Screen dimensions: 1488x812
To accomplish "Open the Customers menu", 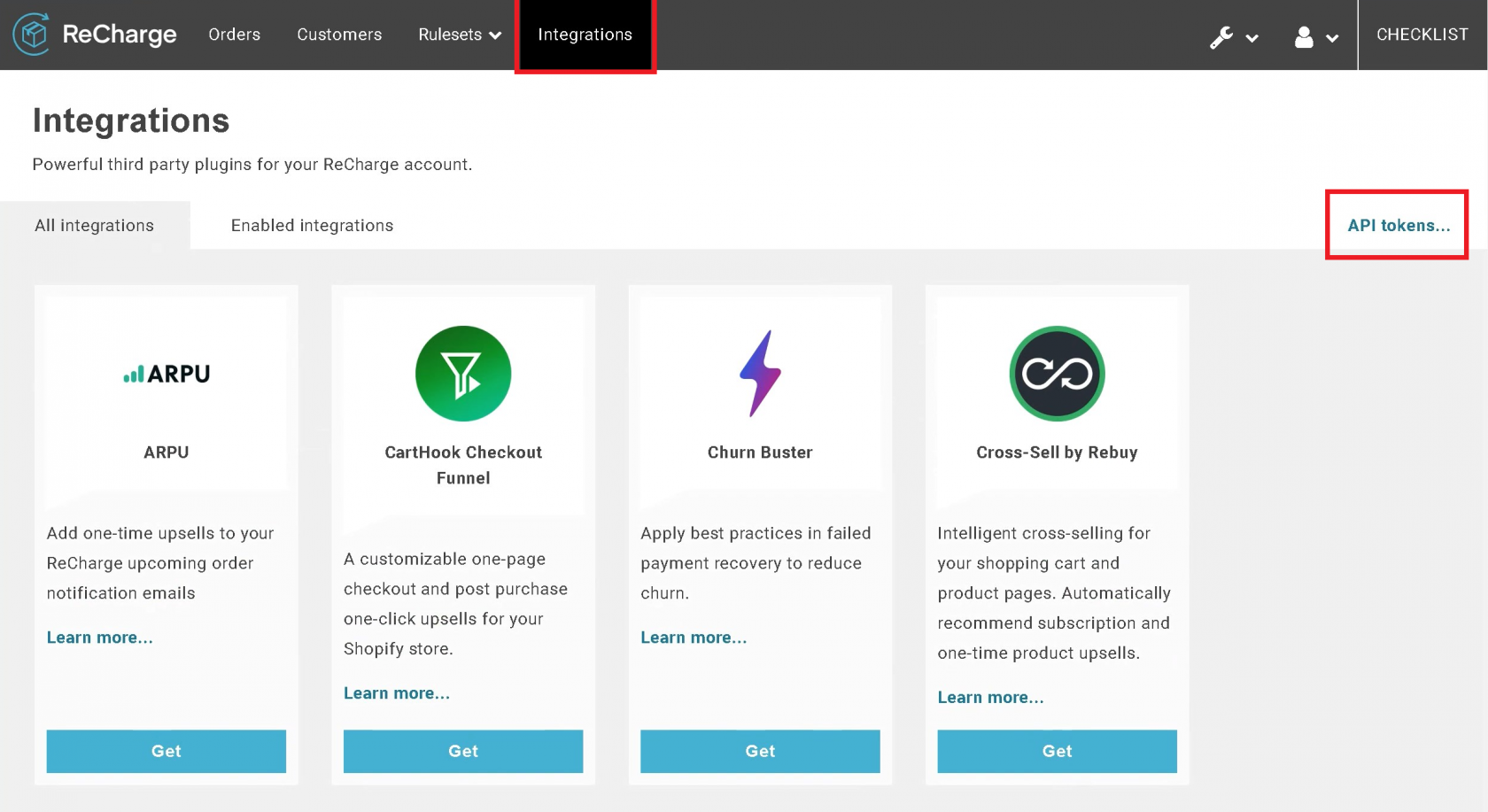I will [x=339, y=35].
